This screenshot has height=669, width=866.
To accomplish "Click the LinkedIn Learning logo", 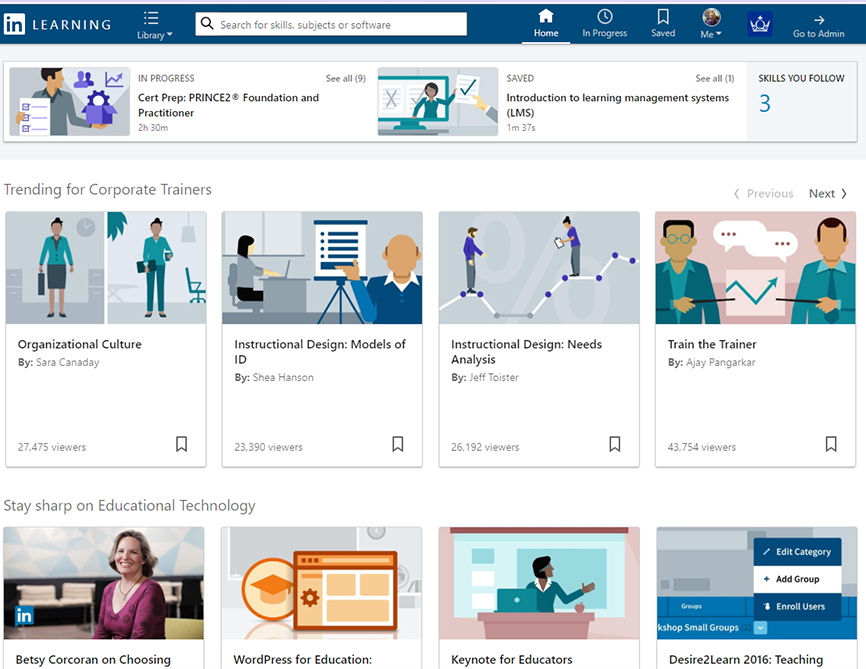I will [x=57, y=24].
